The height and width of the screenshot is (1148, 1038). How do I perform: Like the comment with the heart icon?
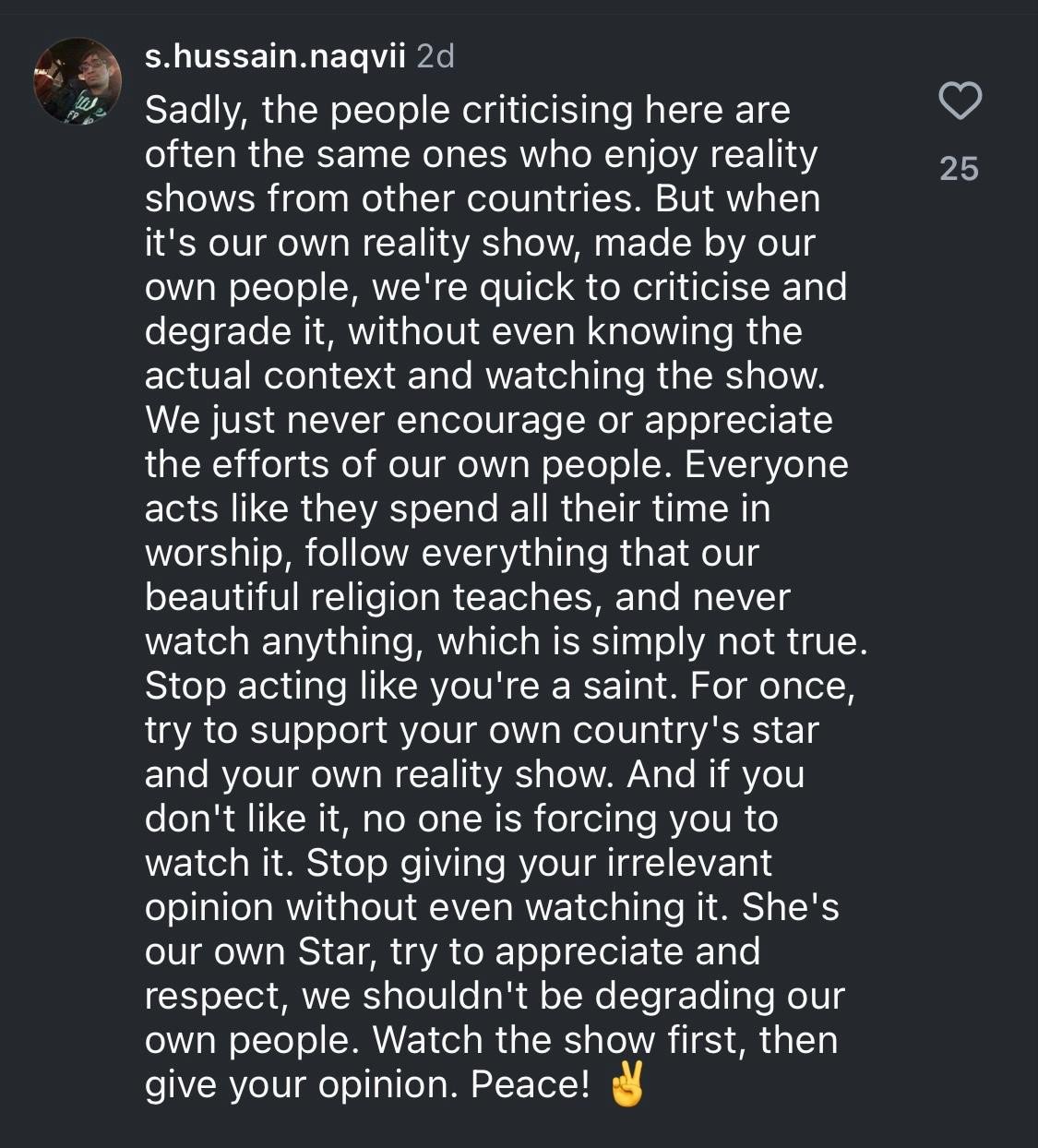click(960, 102)
